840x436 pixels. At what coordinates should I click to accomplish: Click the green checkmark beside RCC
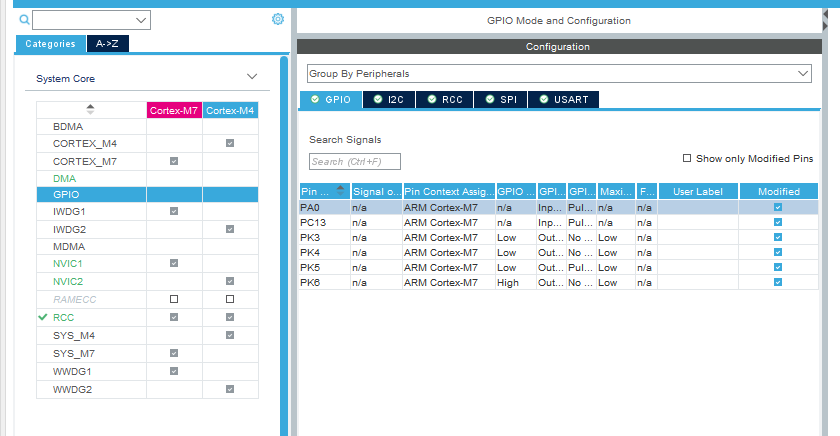(x=43, y=317)
